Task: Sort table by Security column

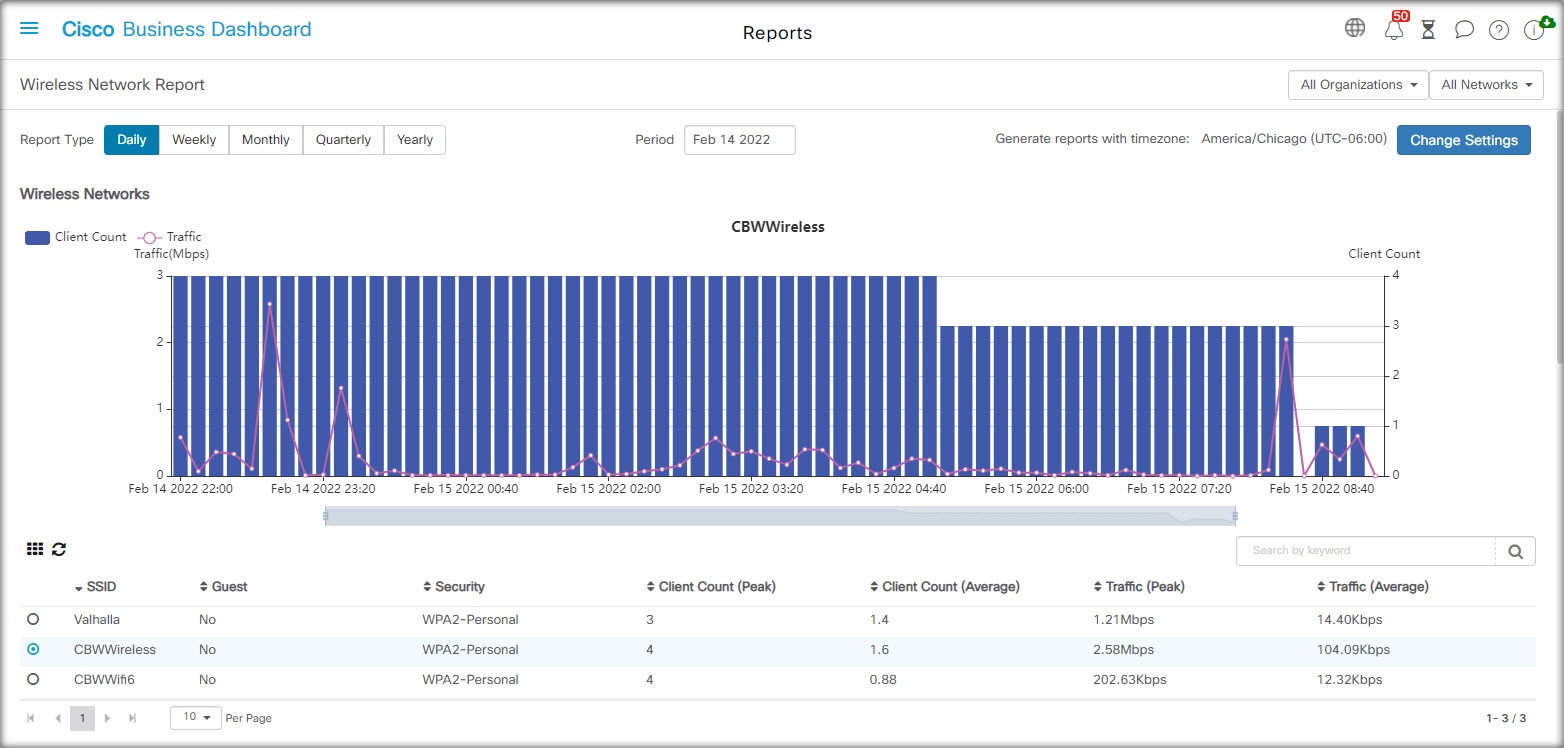Action: pyautogui.click(x=453, y=587)
